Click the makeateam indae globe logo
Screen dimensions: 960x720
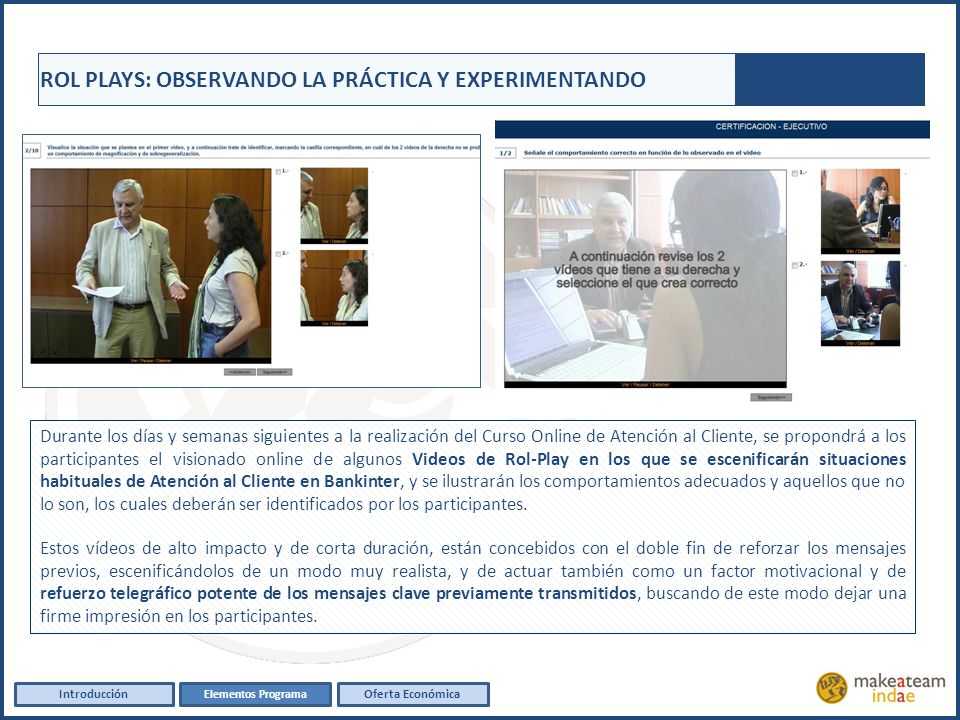pyautogui.click(x=831, y=688)
